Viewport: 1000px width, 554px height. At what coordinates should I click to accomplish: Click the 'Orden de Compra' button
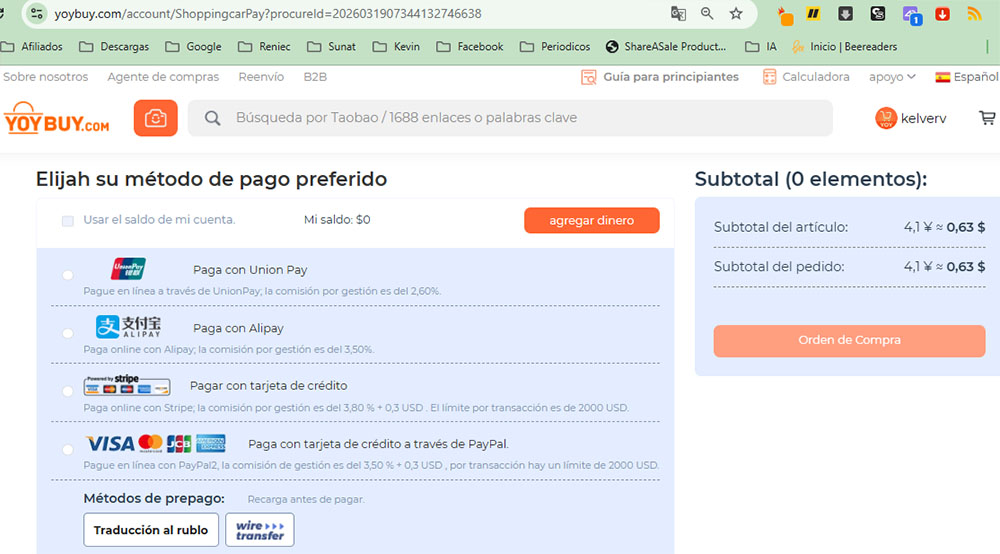tap(849, 340)
